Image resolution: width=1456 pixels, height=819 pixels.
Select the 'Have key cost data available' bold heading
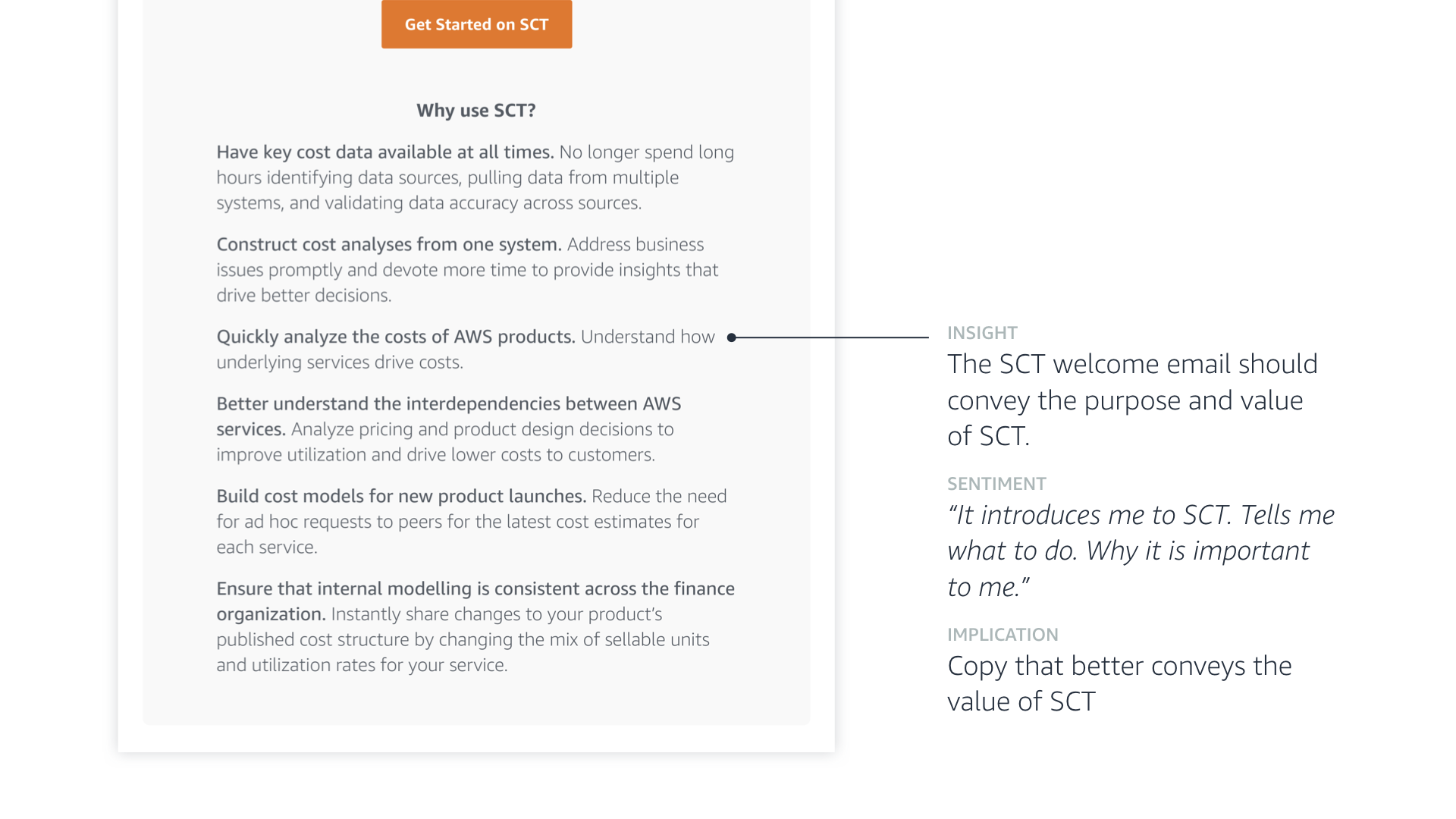tap(384, 152)
